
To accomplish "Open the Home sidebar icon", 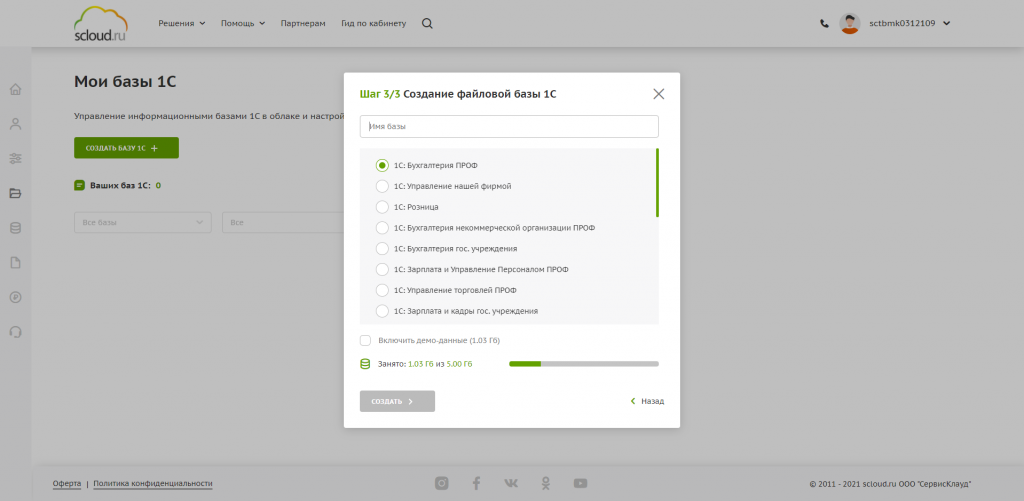I will tap(16, 89).
